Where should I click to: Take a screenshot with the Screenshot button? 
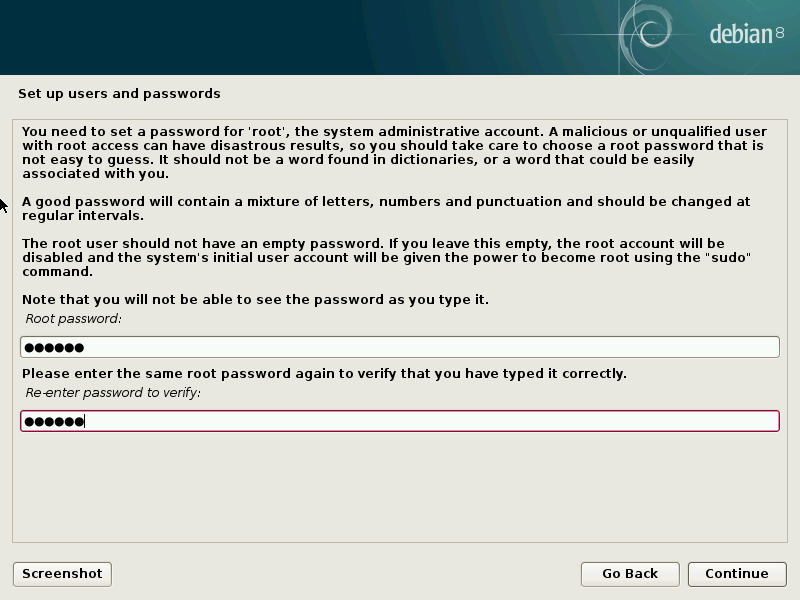[62, 574]
